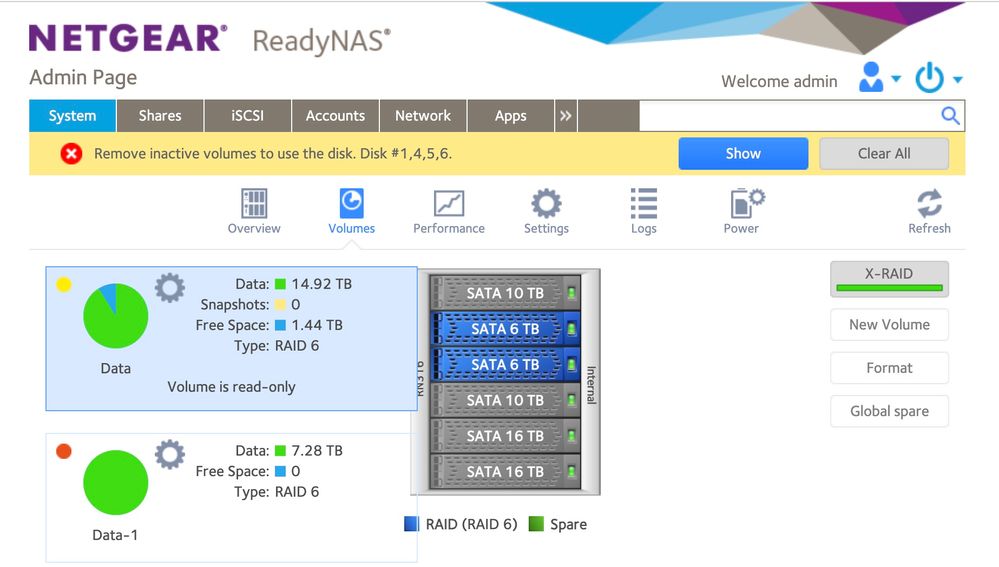999x567 pixels.
Task: Click the Data volume pie chart
Action: [x=115, y=316]
